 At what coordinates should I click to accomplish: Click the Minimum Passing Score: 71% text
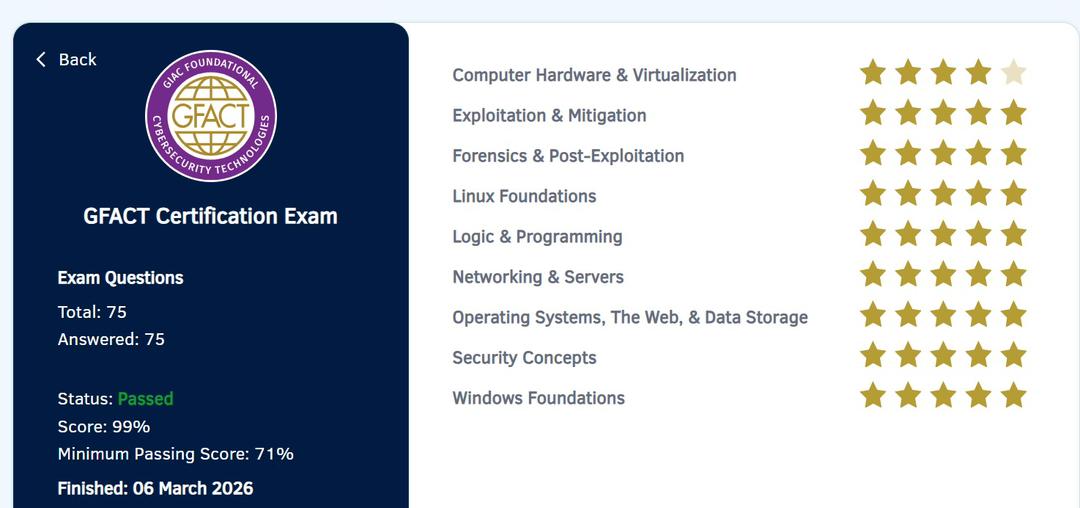click(x=176, y=454)
